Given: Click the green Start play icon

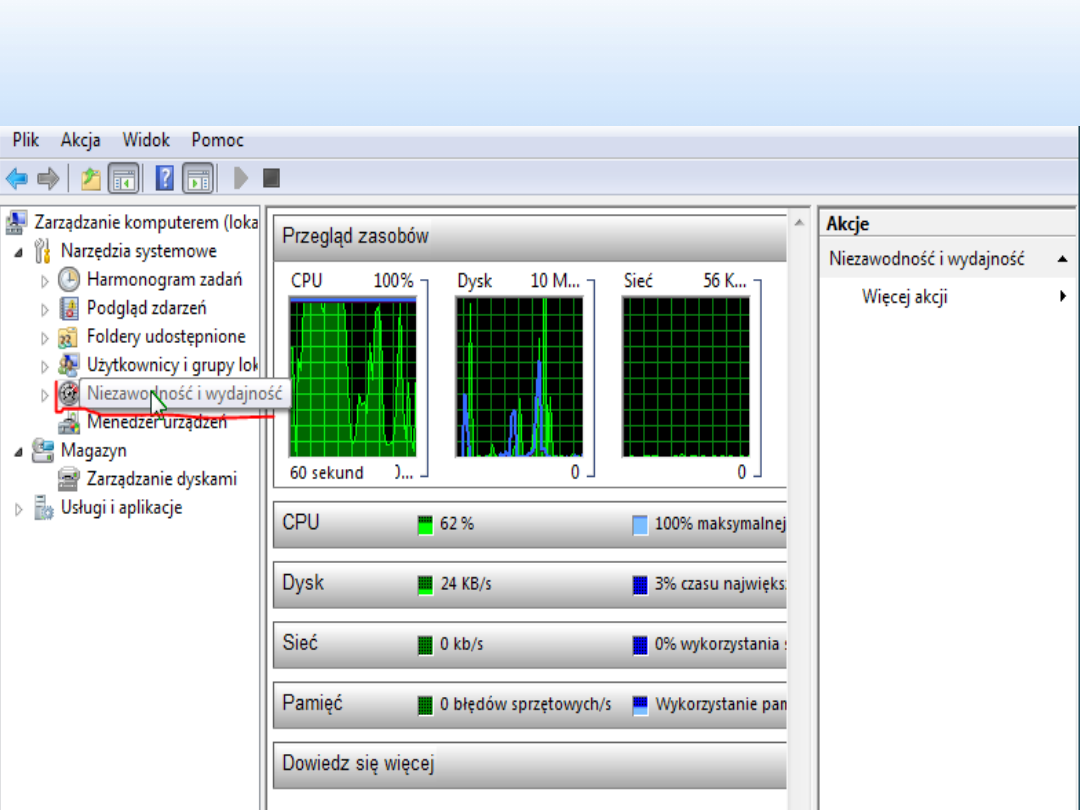Looking at the screenshot, I should [x=240, y=179].
